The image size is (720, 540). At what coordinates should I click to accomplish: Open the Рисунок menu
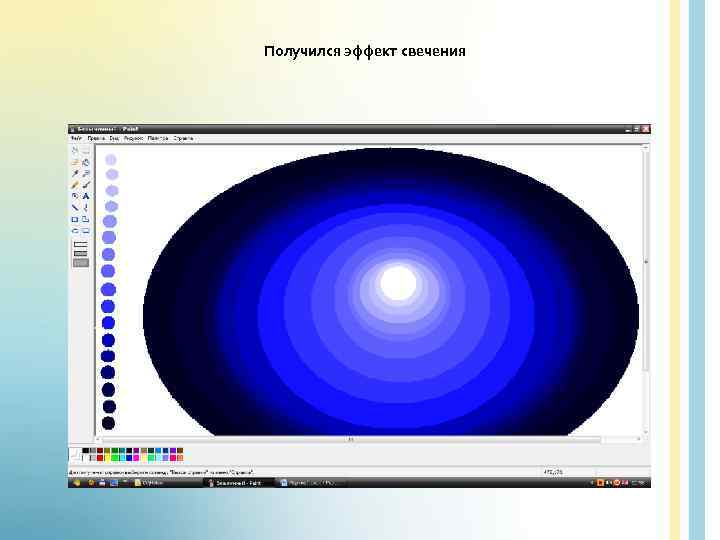[133, 138]
